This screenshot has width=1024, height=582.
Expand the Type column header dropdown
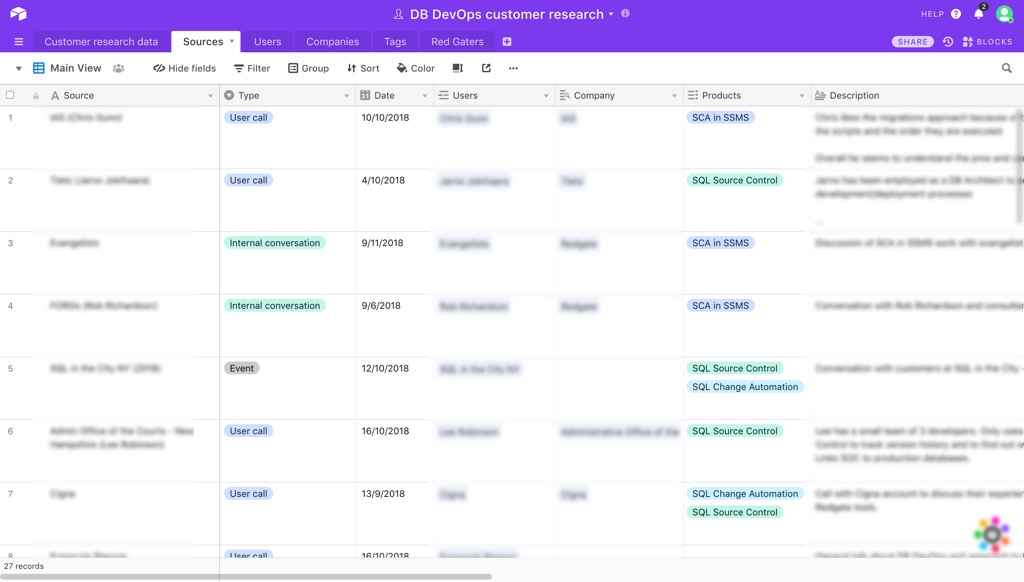(x=347, y=96)
